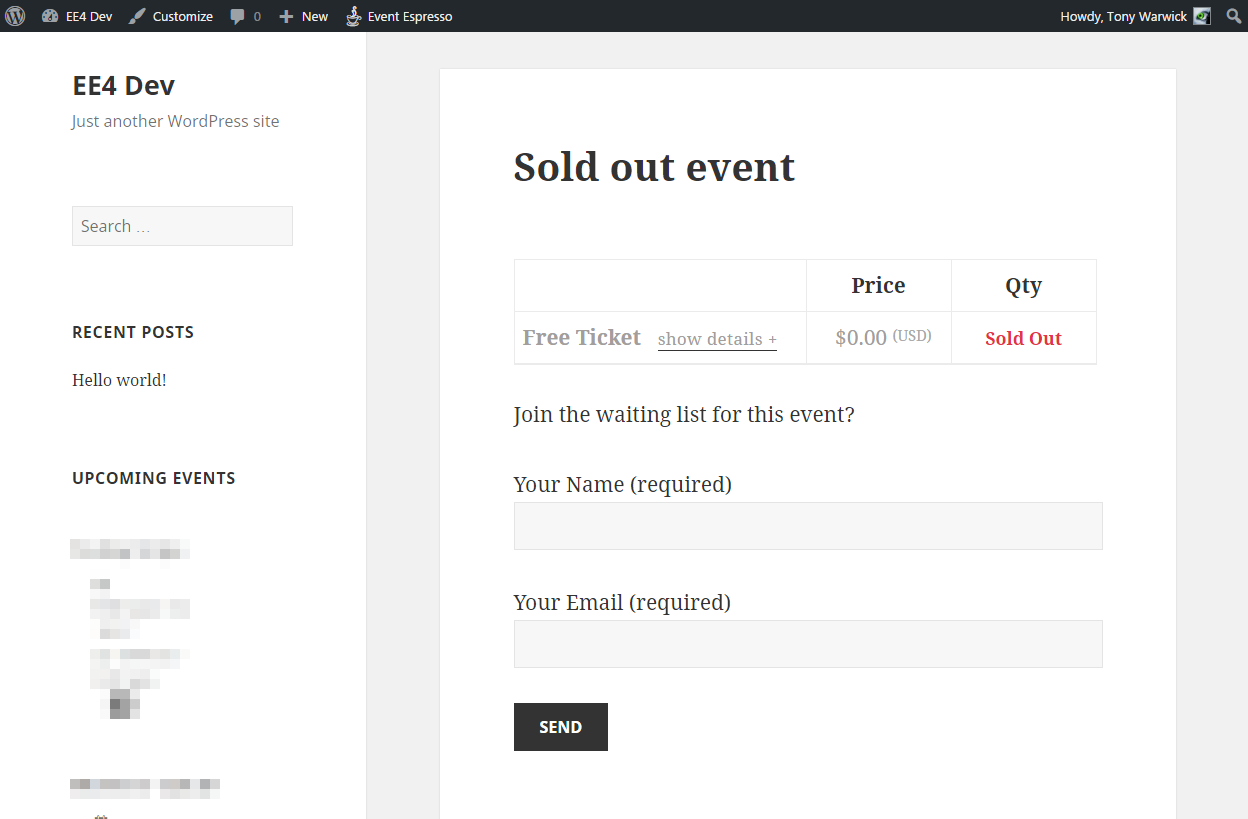Click the WordPress logo icon

[x=15, y=16]
